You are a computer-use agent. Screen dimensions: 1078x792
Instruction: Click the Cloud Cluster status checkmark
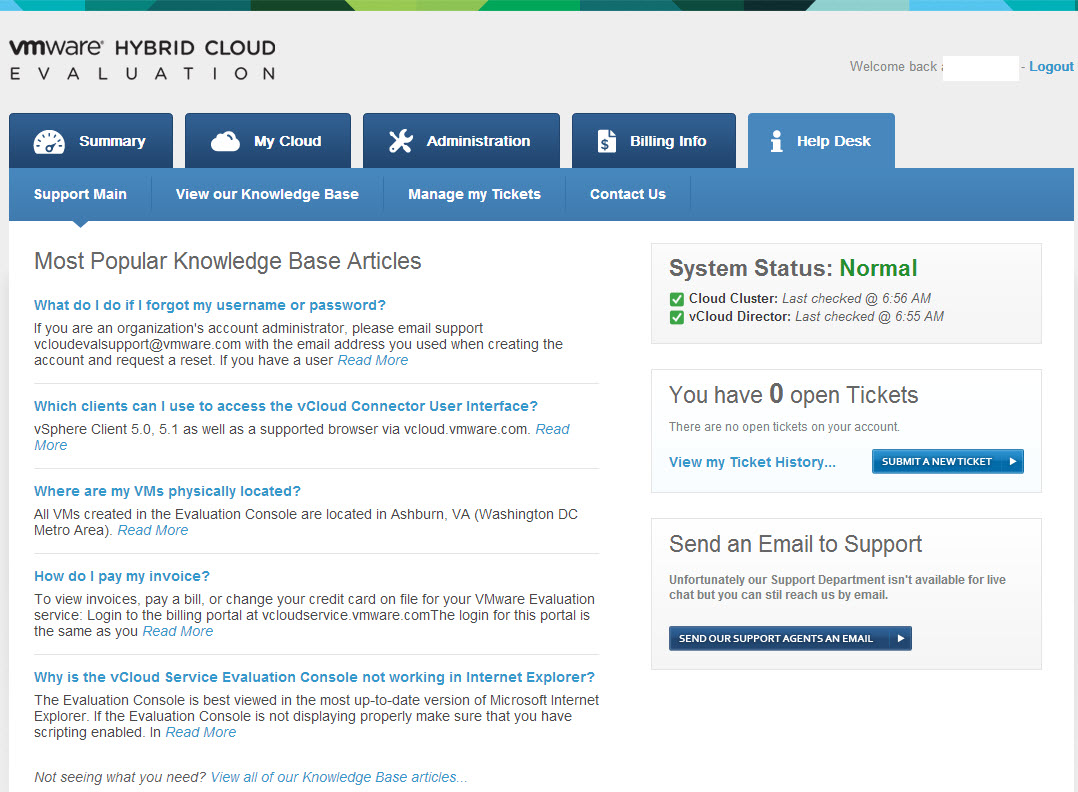pos(676,299)
